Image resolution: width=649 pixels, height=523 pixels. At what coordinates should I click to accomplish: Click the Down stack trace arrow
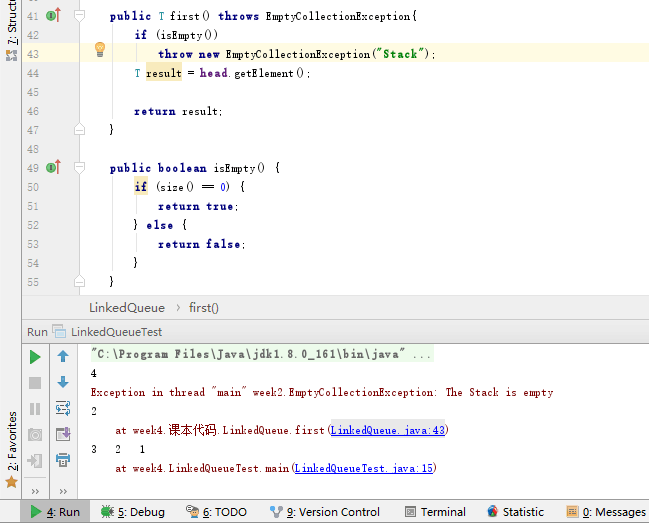(63, 382)
